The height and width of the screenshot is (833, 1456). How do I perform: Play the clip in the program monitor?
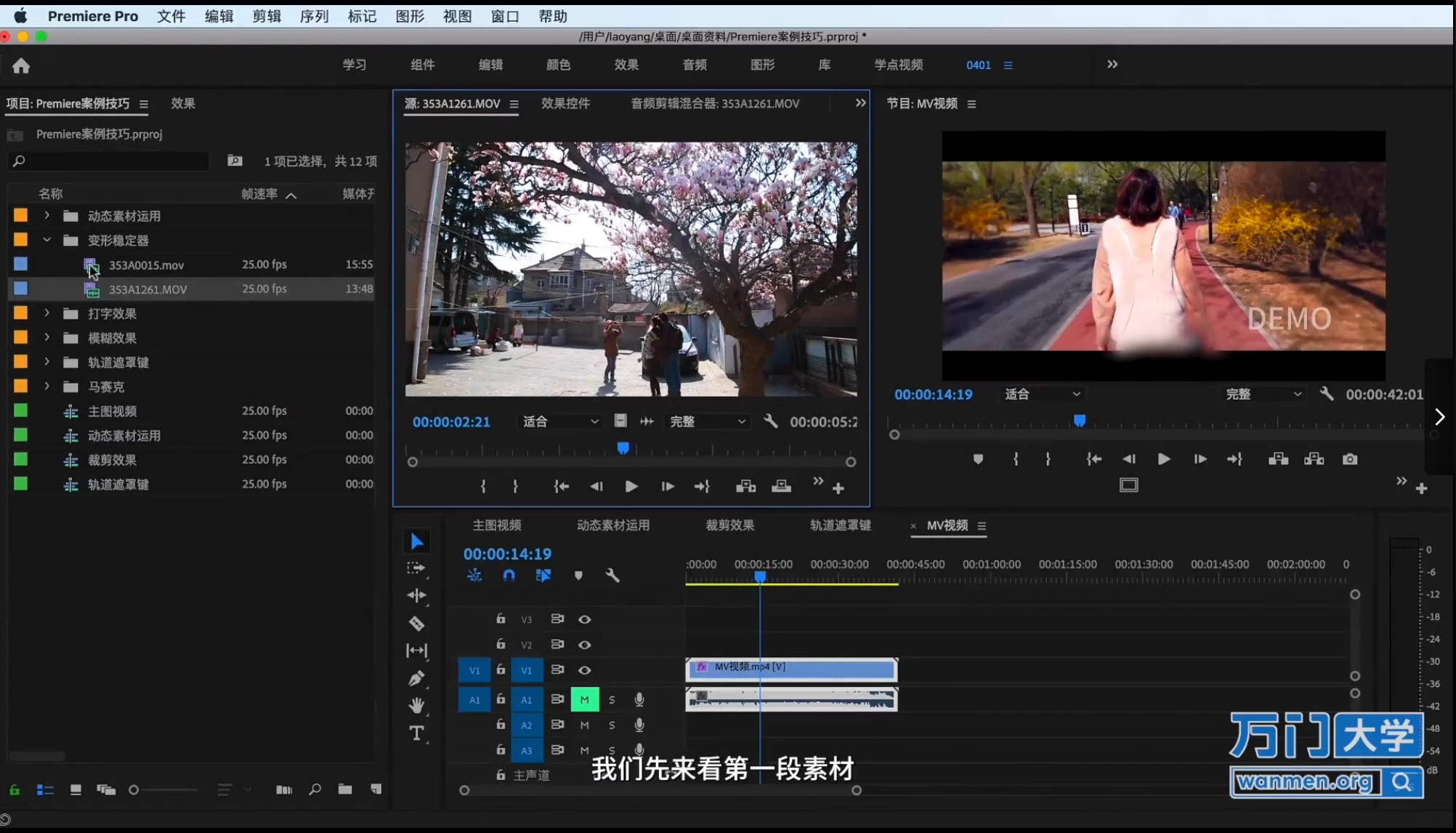point(1163,459)
